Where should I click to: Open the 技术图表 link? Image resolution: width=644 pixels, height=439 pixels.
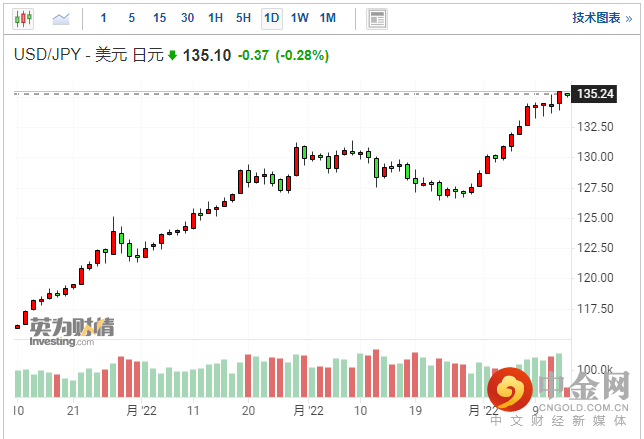click(x=602, y=18)
